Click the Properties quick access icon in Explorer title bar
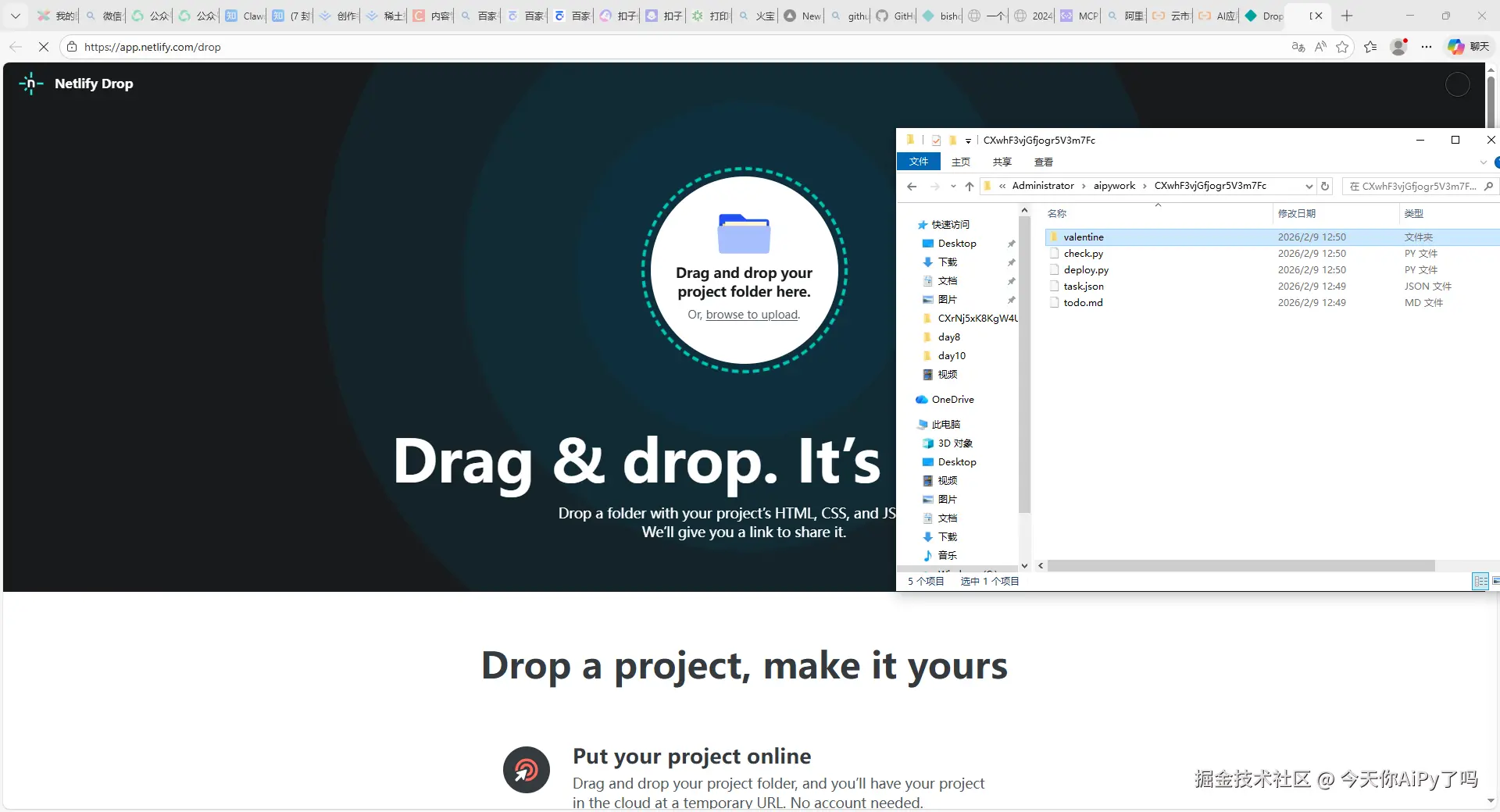Screen dimensions: 1500x812 tap(936, 141)
